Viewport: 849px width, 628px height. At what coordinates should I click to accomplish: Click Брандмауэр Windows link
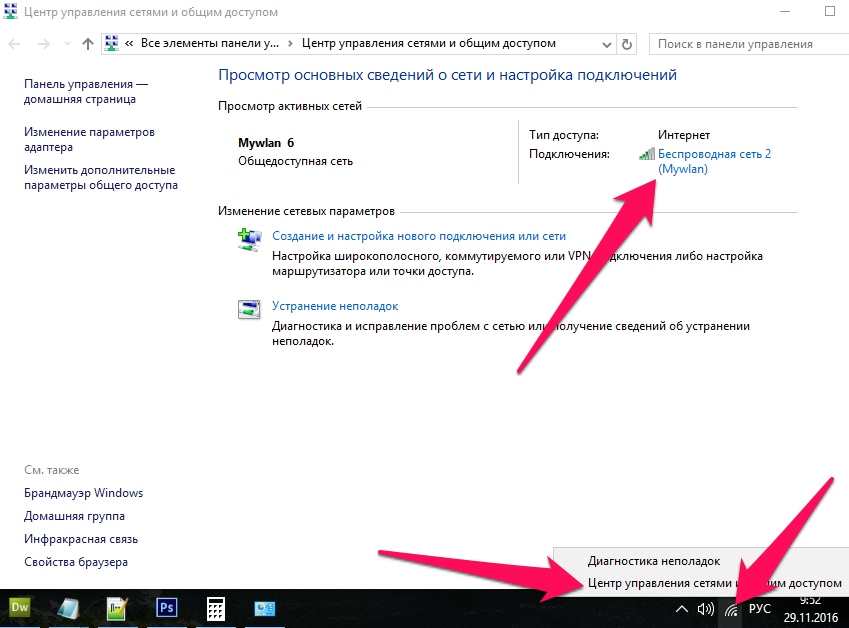click(x=83, y=493)
